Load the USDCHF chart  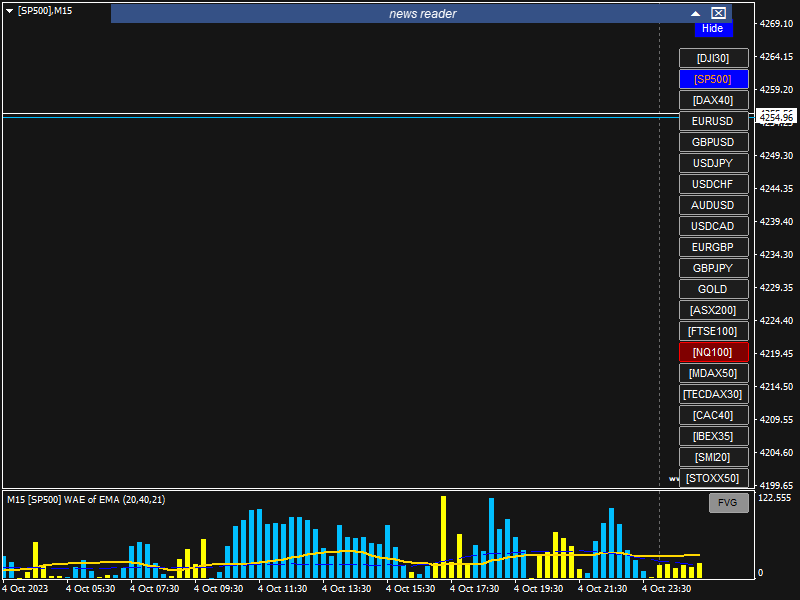[713, 184]
